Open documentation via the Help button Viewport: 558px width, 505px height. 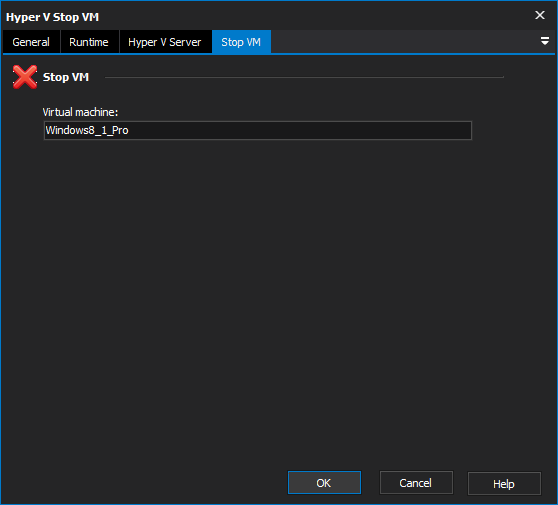click(x=504, y=483)
